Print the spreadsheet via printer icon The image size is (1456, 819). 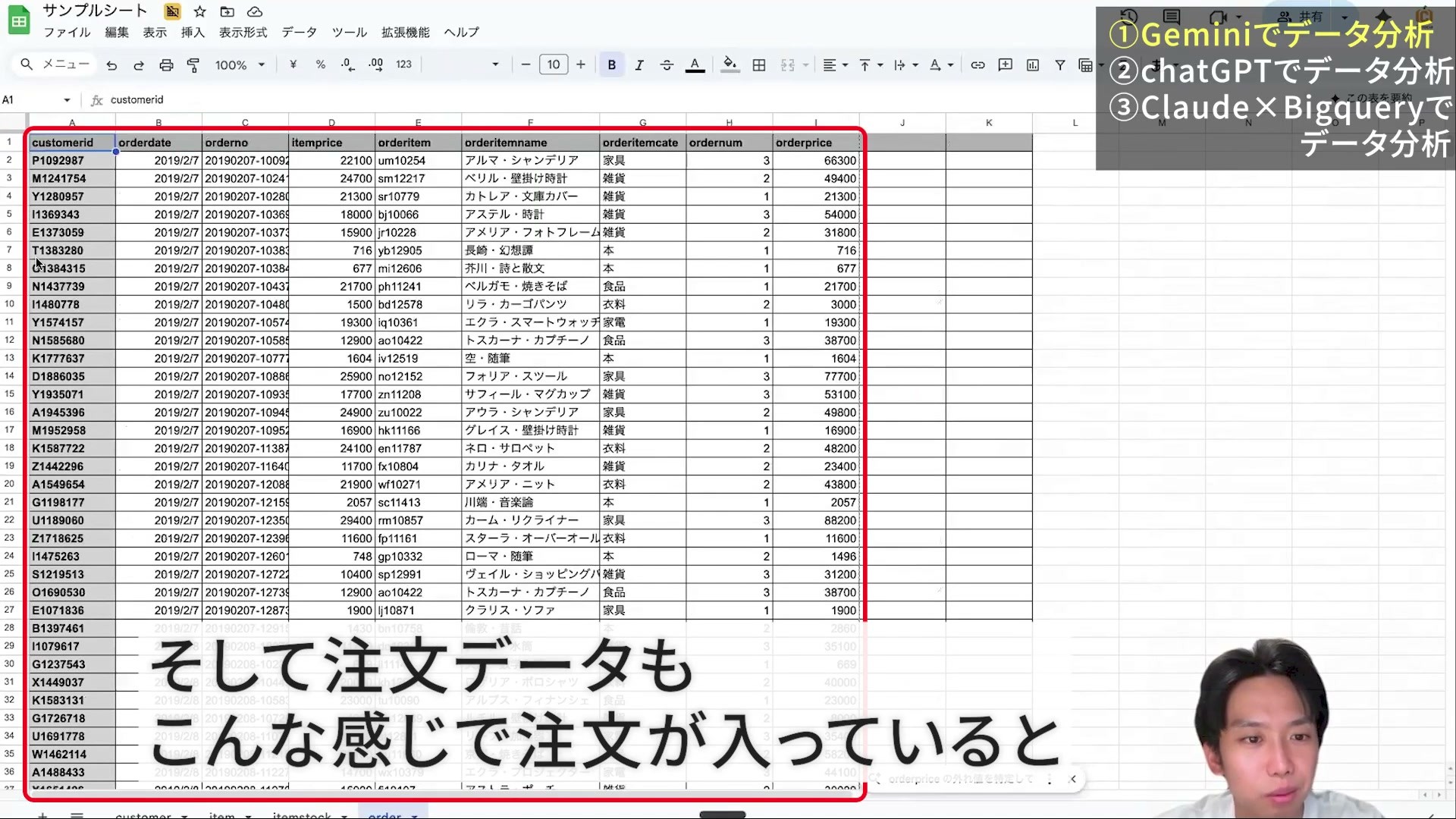click(166, 65)
